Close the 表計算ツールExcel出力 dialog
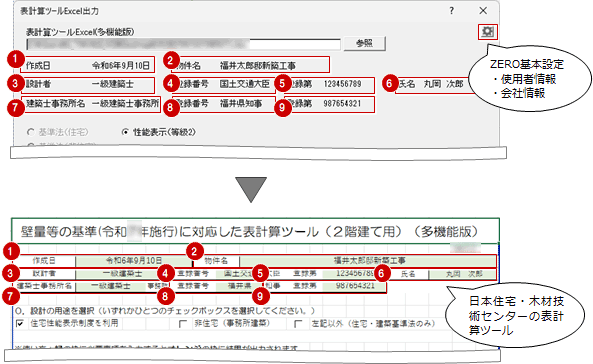The width and height of the screenshot is (593, 364). click(483, 11)
